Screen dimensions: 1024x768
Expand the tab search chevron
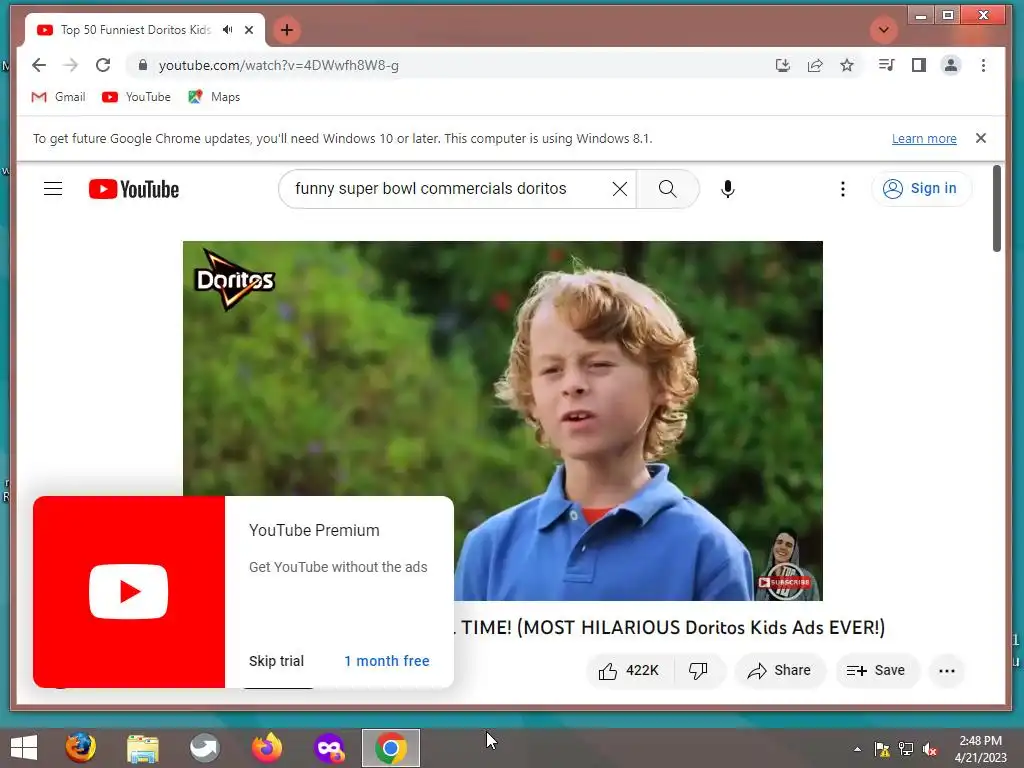[884, 30]
